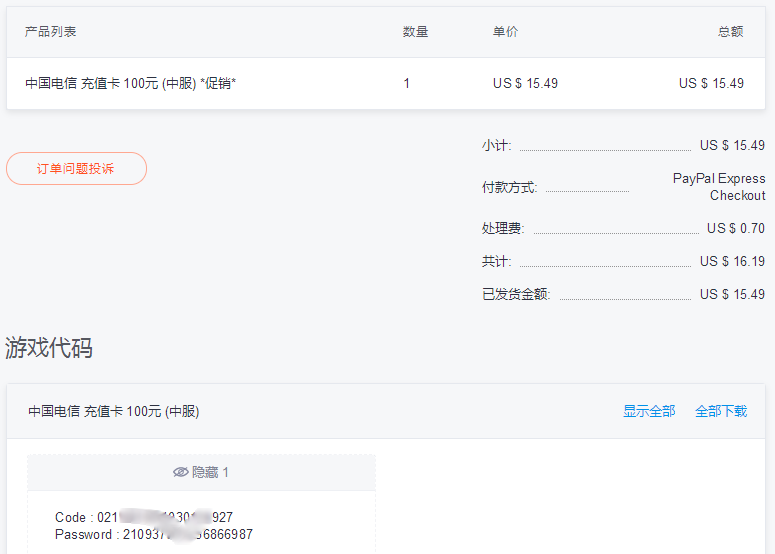Click the 单价 column header
This screenshot has height=554, width=775.
505,32
